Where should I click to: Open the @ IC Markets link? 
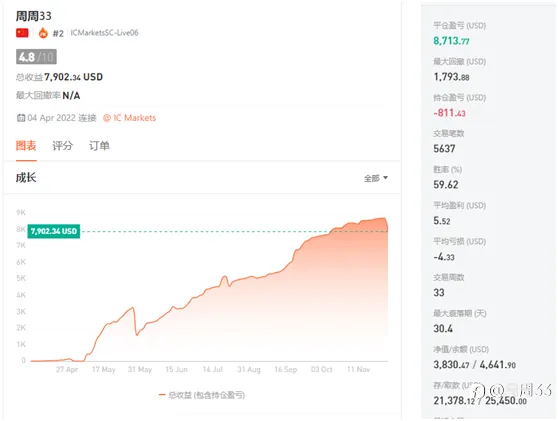[130, 118]
